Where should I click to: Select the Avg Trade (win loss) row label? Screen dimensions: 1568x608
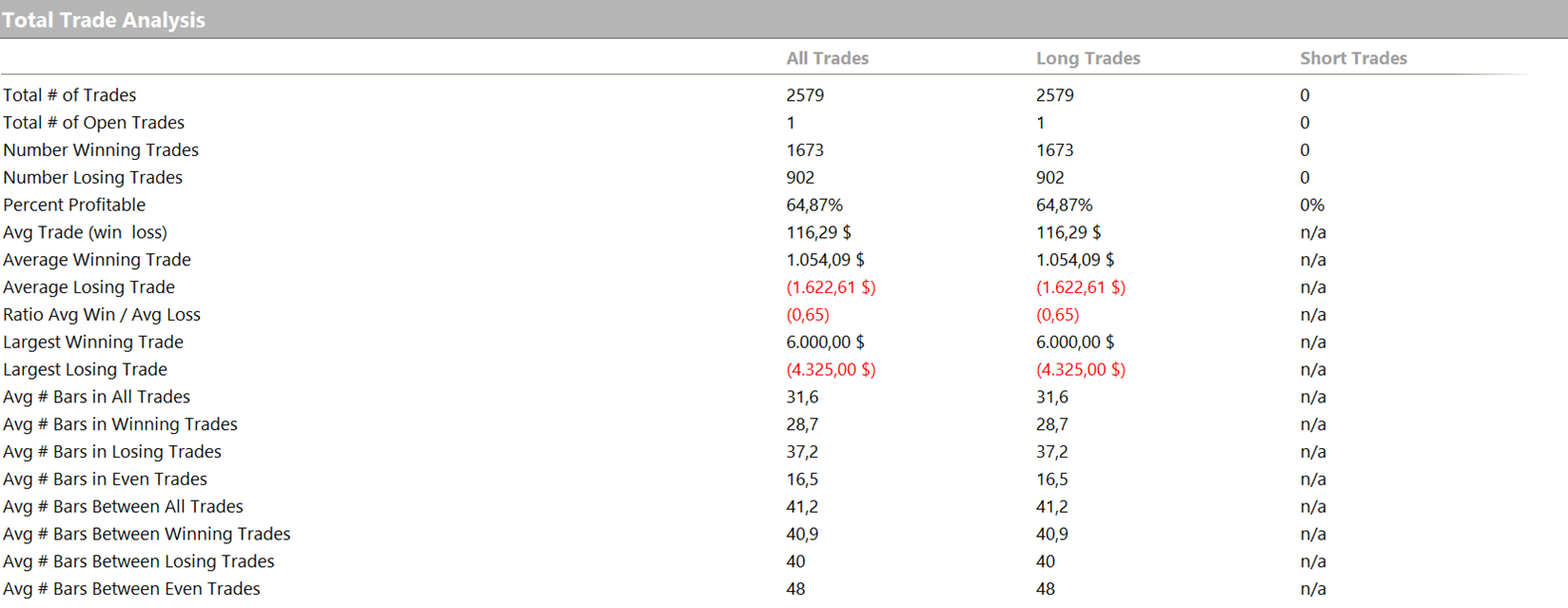pyautogui.click(x=85, y=232)
